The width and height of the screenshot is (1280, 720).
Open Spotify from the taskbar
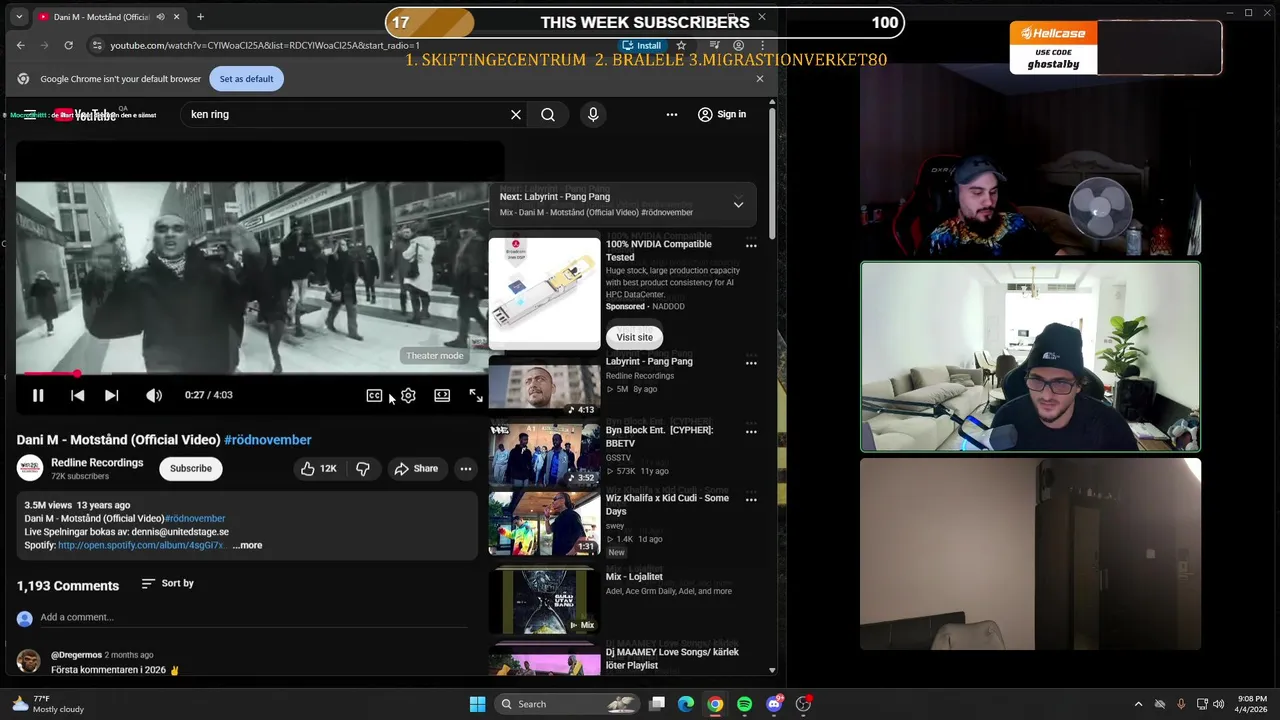(745, 704)
